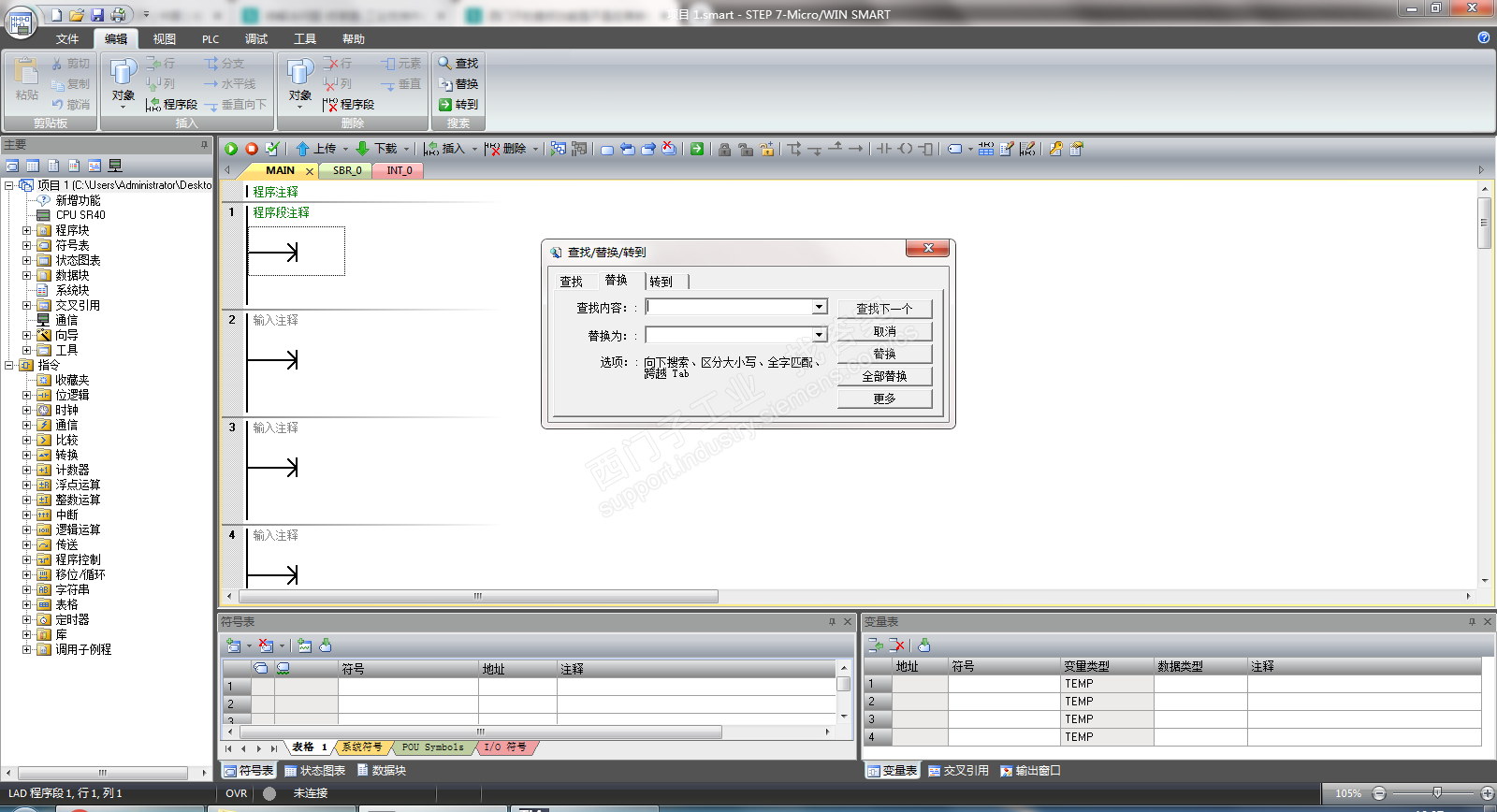Click the blue Upload (上传) arrow icon
Screen dimensions: 1497x812
(302, 149)
